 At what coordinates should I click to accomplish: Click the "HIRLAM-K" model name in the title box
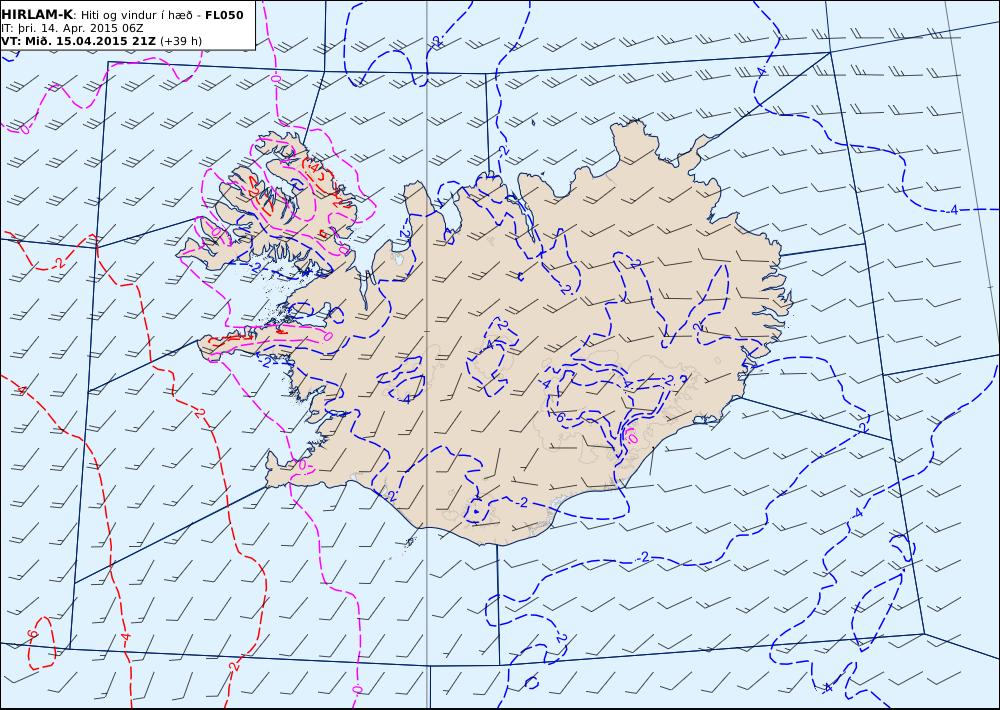click(37, 15)
